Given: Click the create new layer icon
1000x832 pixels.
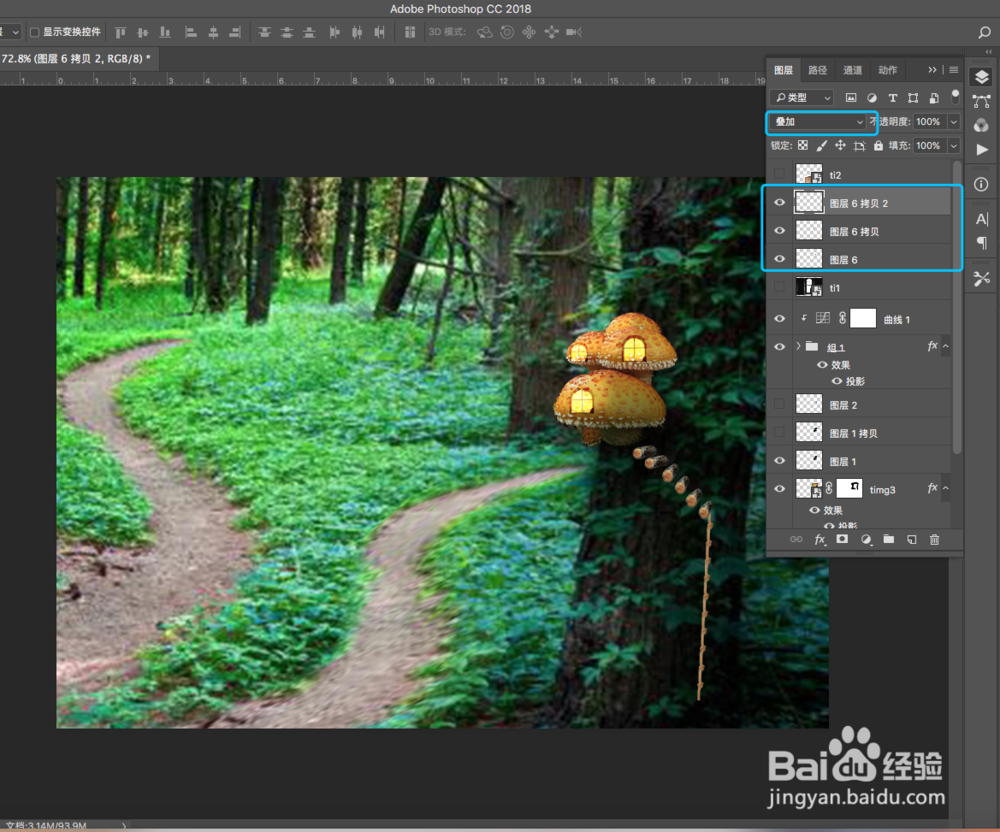Looking at the screenshot, I should coord(911,539).
